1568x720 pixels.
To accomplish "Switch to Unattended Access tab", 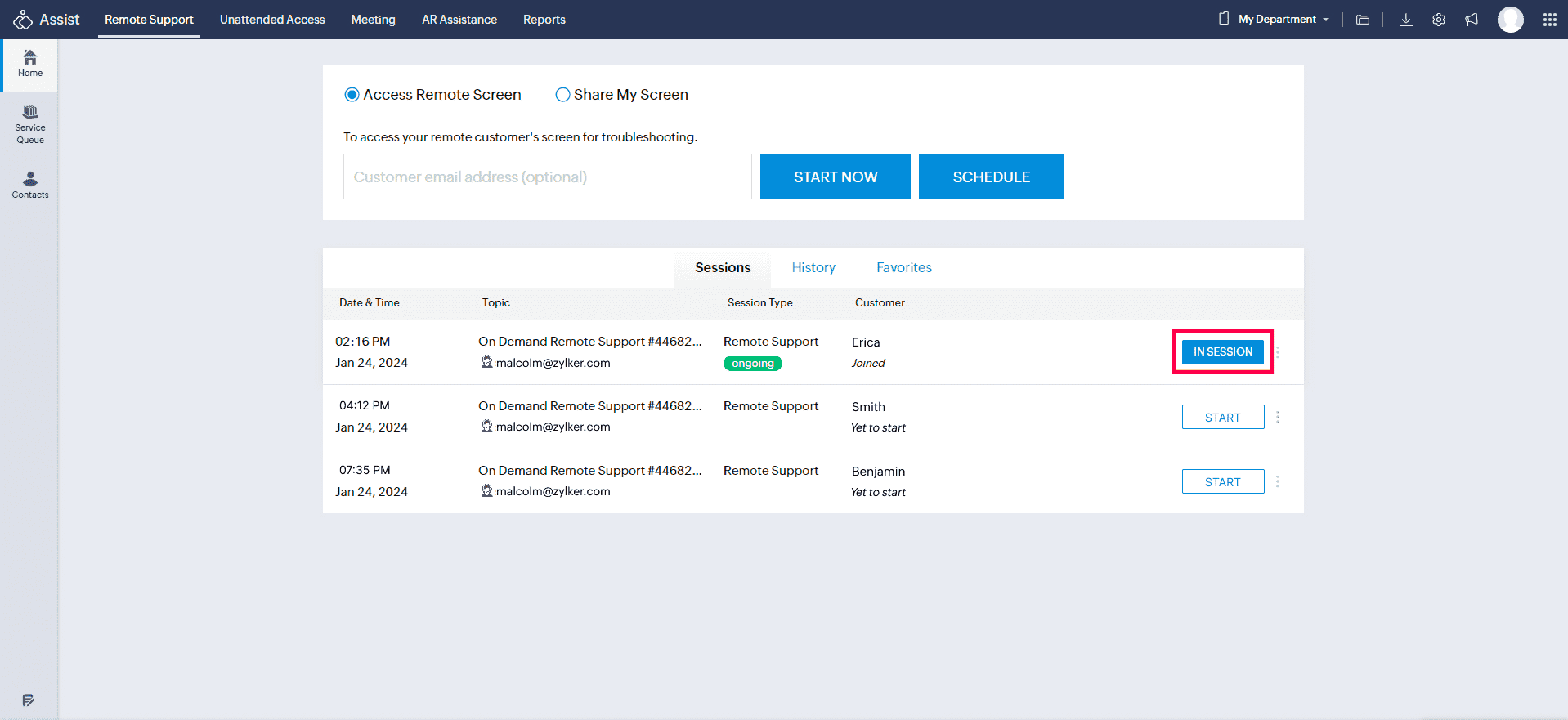I will point(272,20).
